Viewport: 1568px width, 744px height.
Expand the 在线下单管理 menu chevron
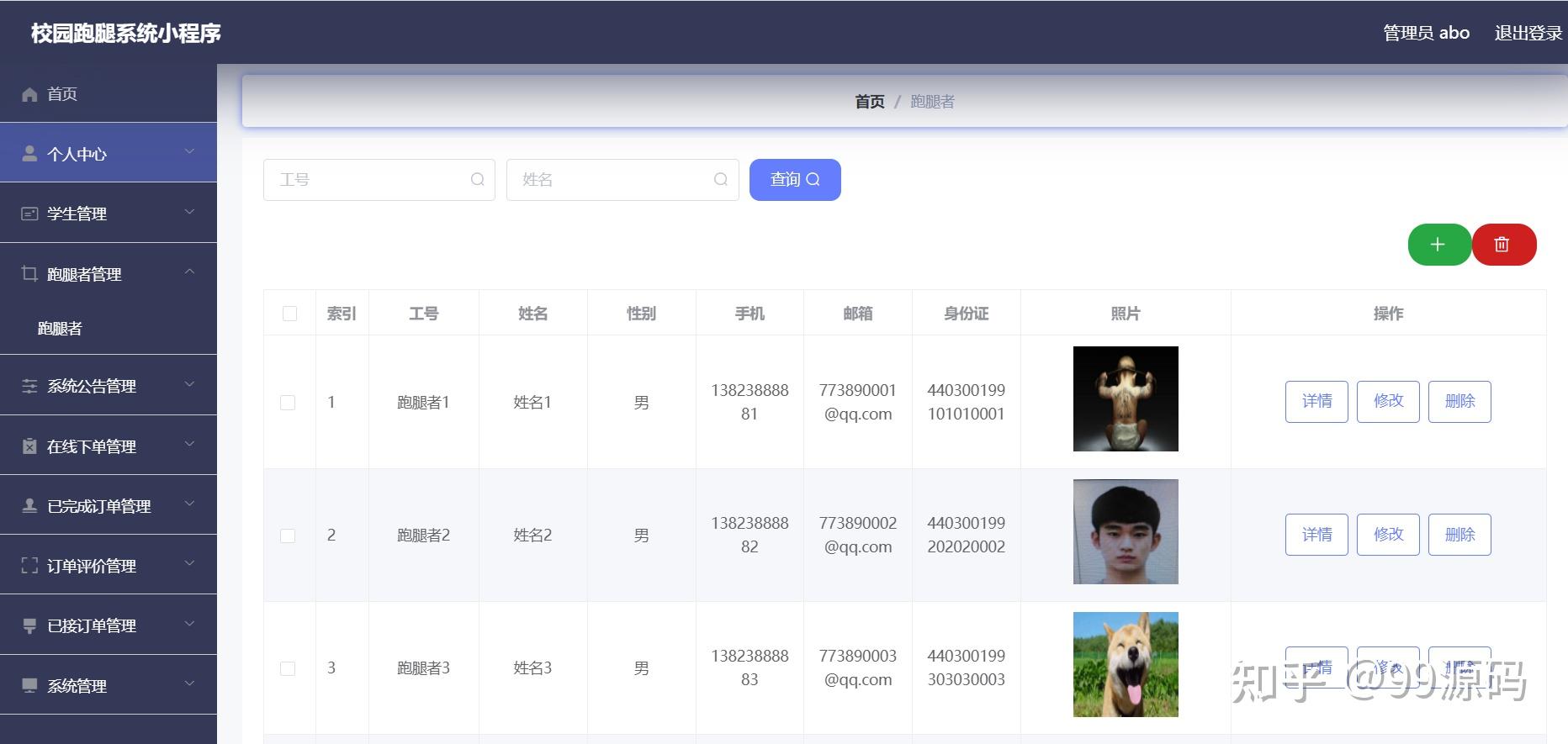[189, 444]
